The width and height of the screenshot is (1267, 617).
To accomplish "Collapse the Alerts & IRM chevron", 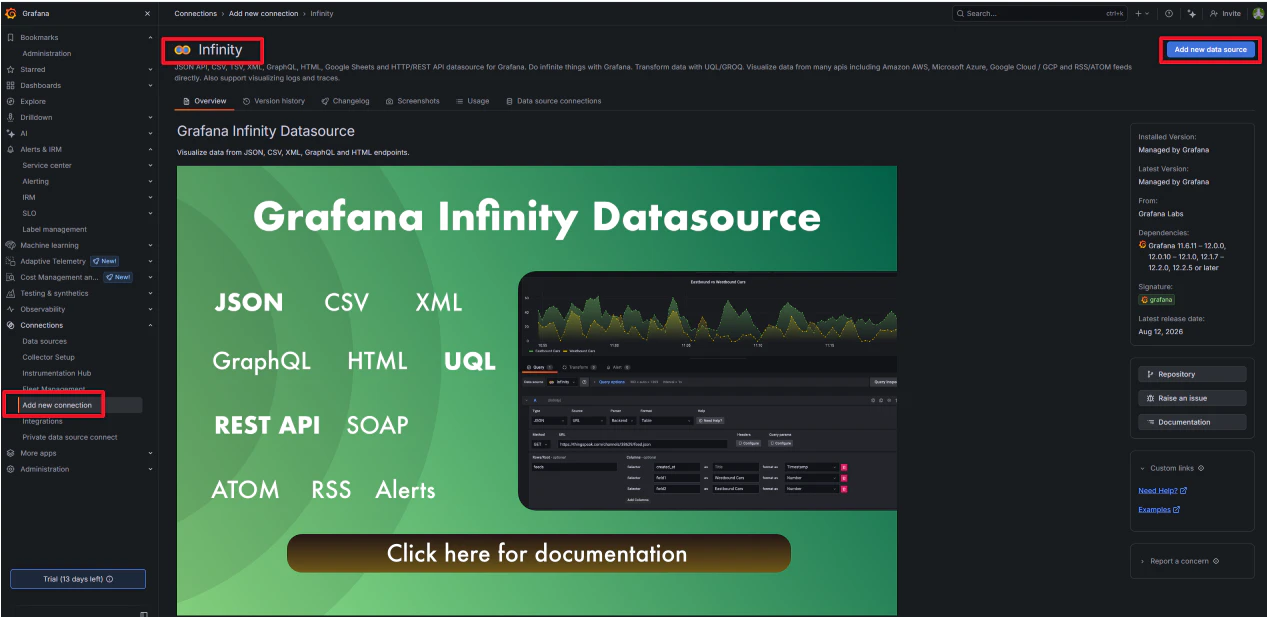I will [x=151, y=149].
